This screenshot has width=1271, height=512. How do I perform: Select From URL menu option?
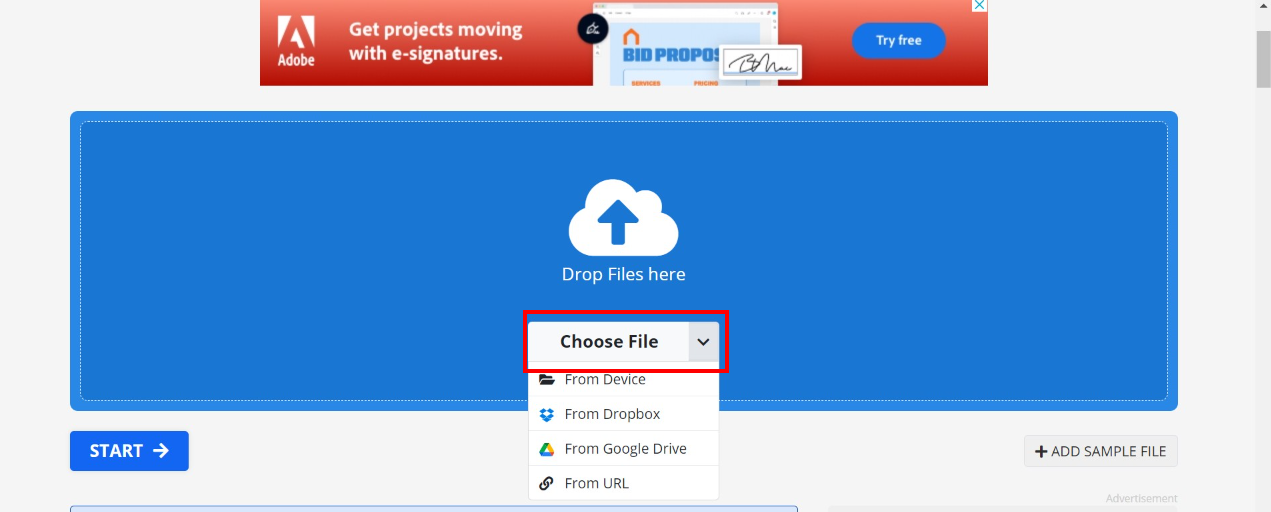(x=623, y=483)
